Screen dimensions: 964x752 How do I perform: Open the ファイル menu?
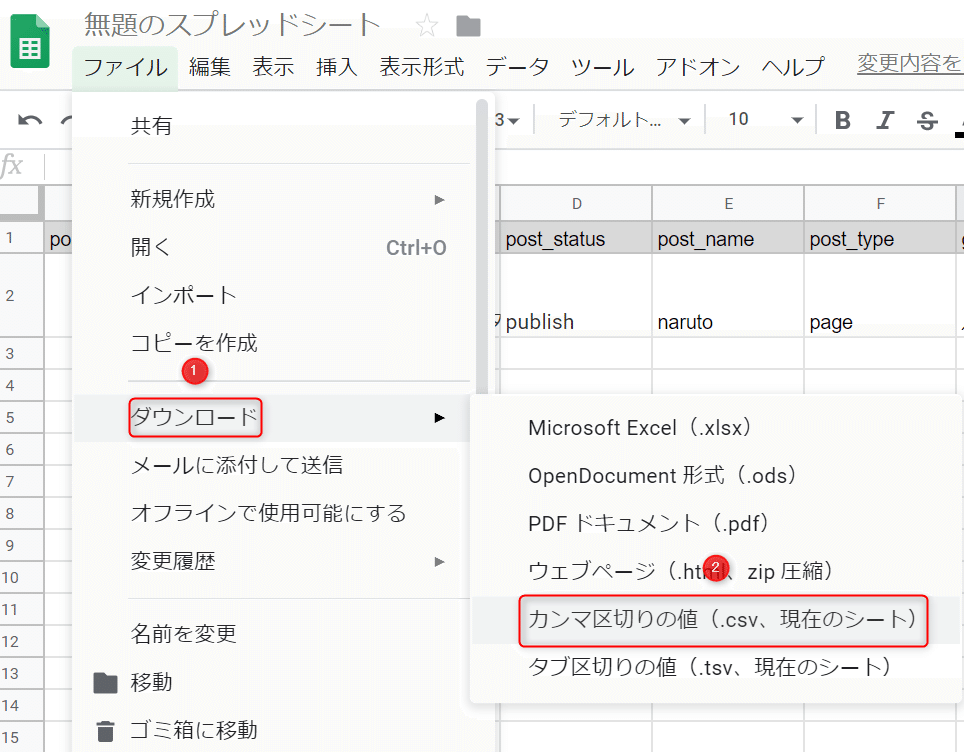coord(125,67)
